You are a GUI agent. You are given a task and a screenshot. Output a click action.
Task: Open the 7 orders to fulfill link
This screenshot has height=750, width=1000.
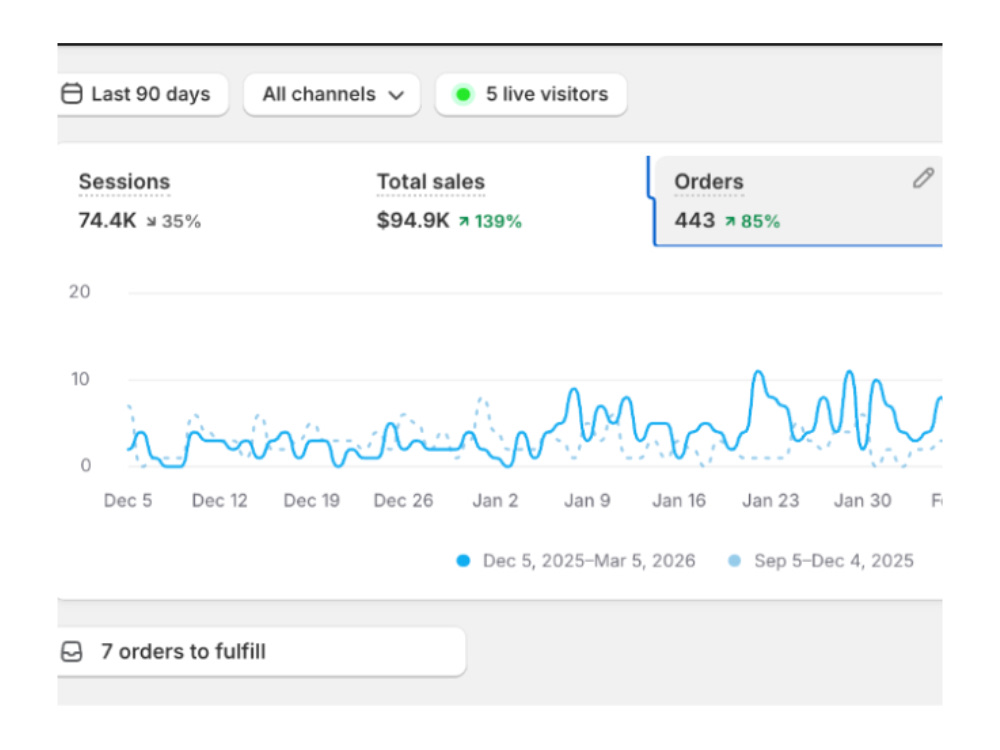261,651
